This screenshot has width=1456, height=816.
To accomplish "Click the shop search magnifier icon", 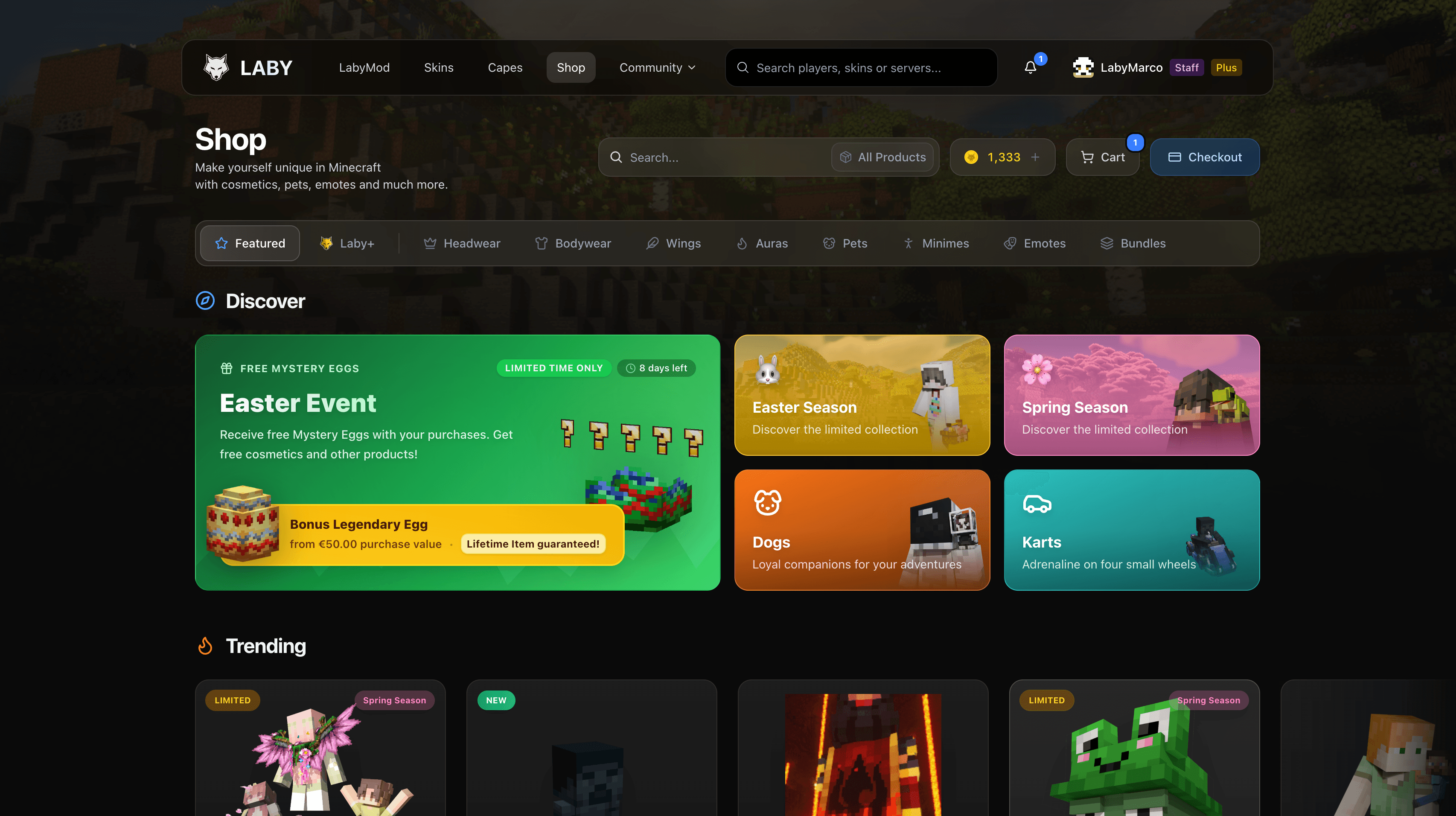I will (616, 157).
